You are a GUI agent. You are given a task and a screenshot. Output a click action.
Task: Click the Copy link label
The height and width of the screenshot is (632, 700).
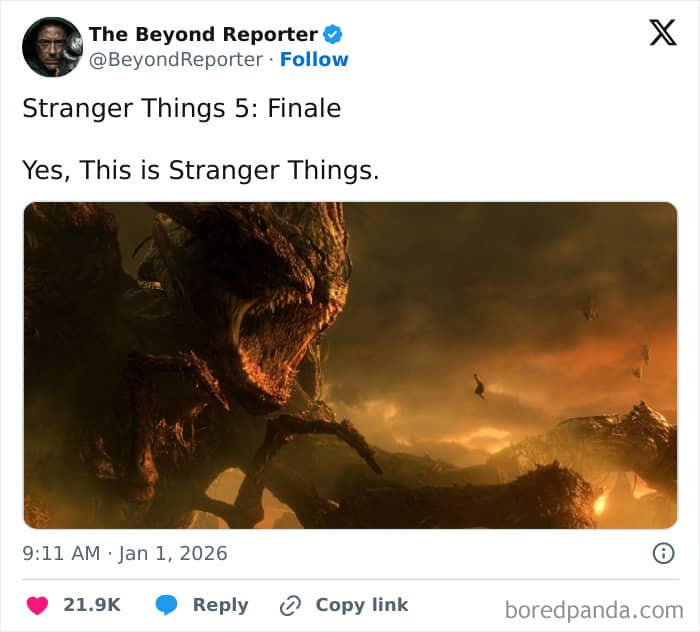point(361,605)
